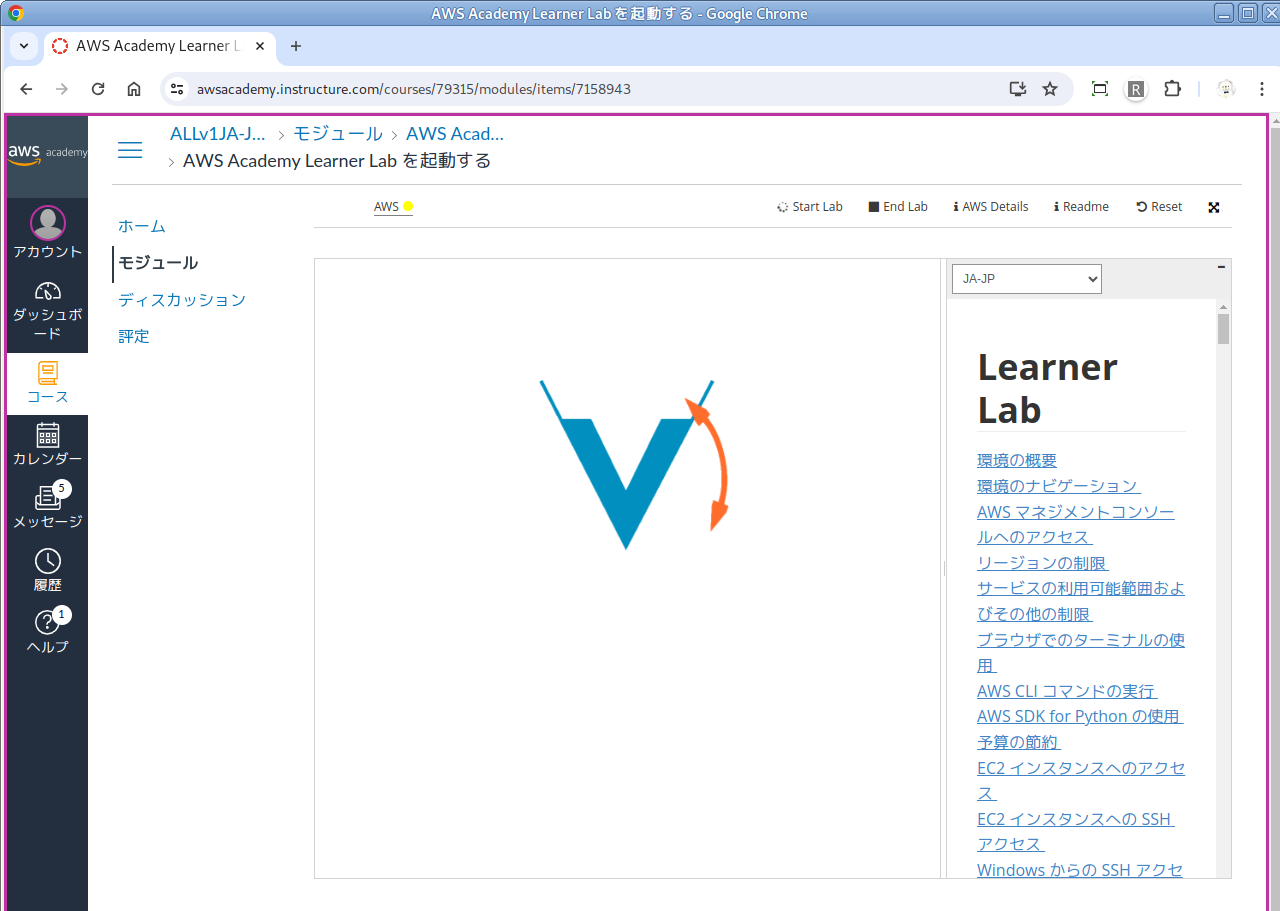The width and height of the screenshot is (1280, 911).
Task: Open Chrome extensions puzzle icon
Action: [1172, 89]
